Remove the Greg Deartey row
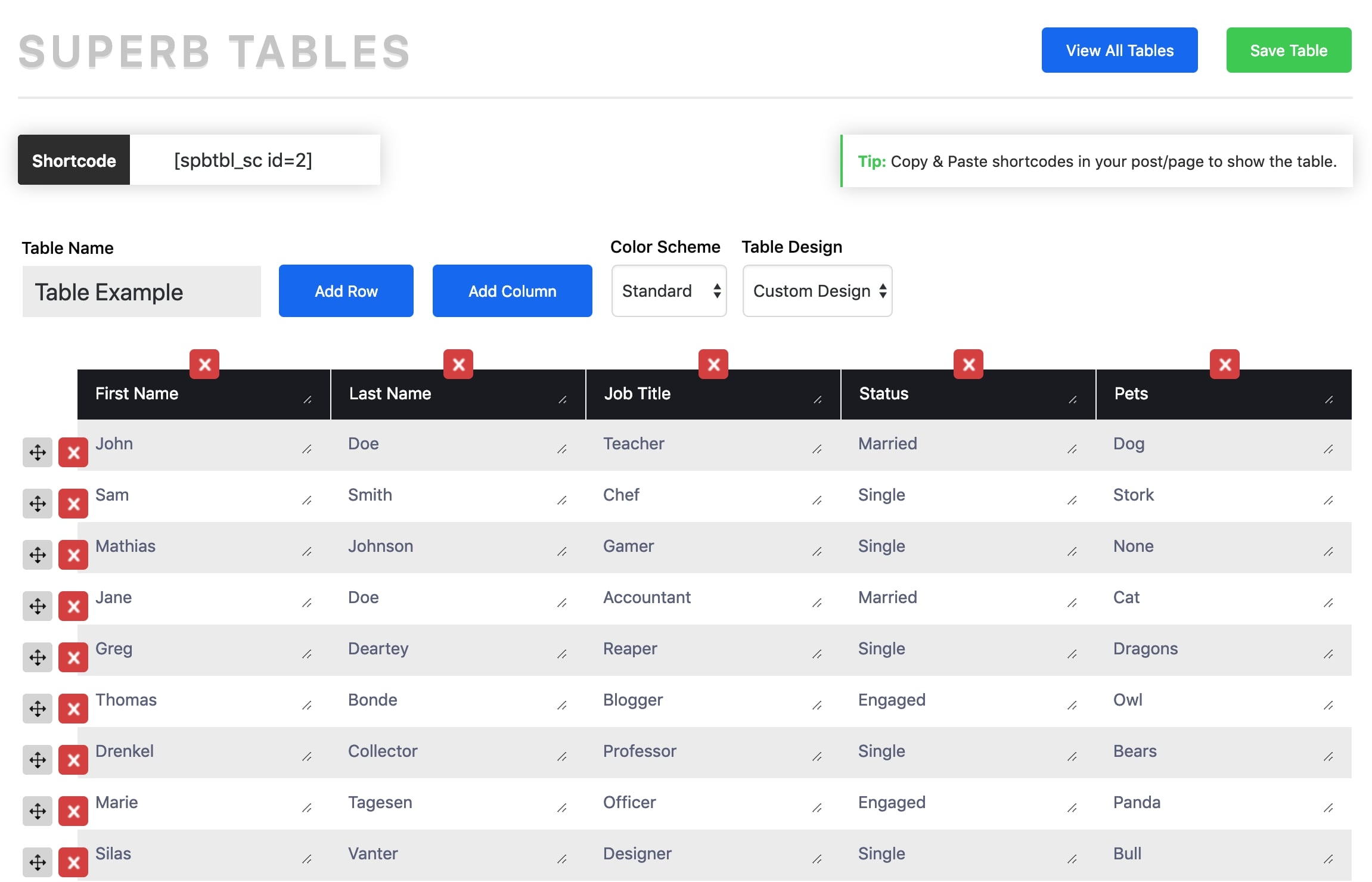Viewport: 1372px width, 882px height. click(73, 657)
